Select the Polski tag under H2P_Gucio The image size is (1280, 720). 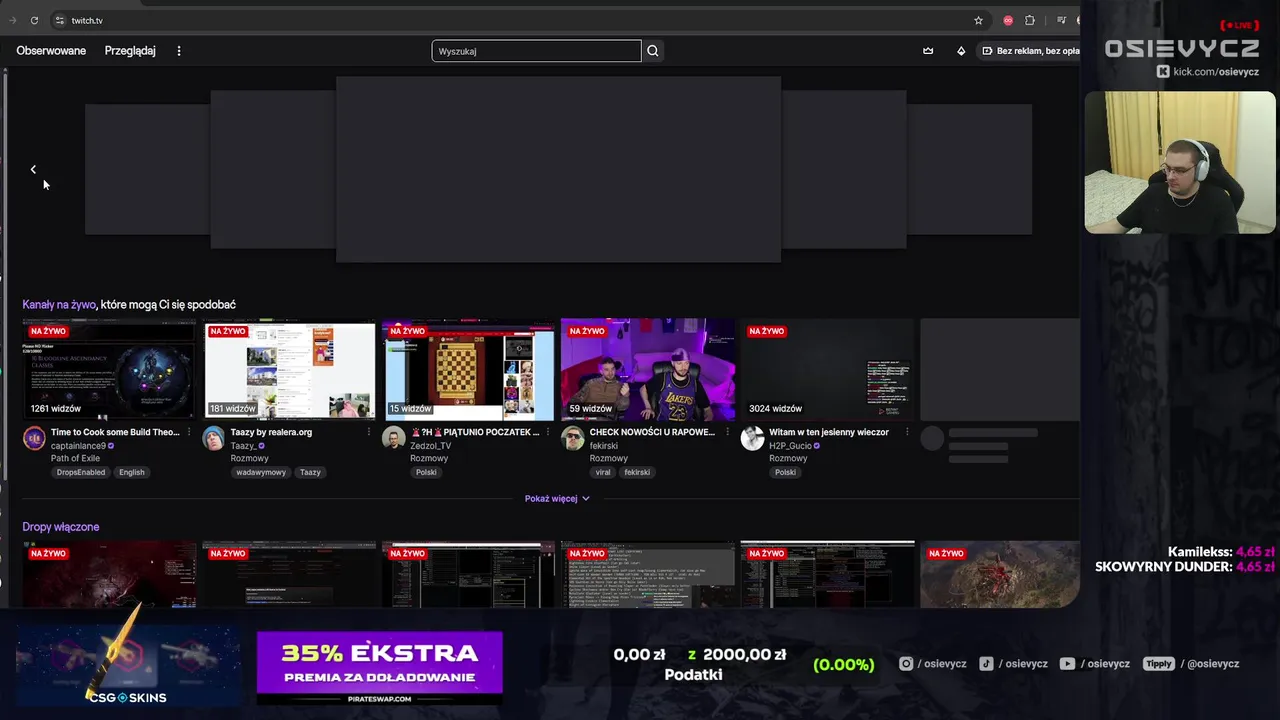785,472
